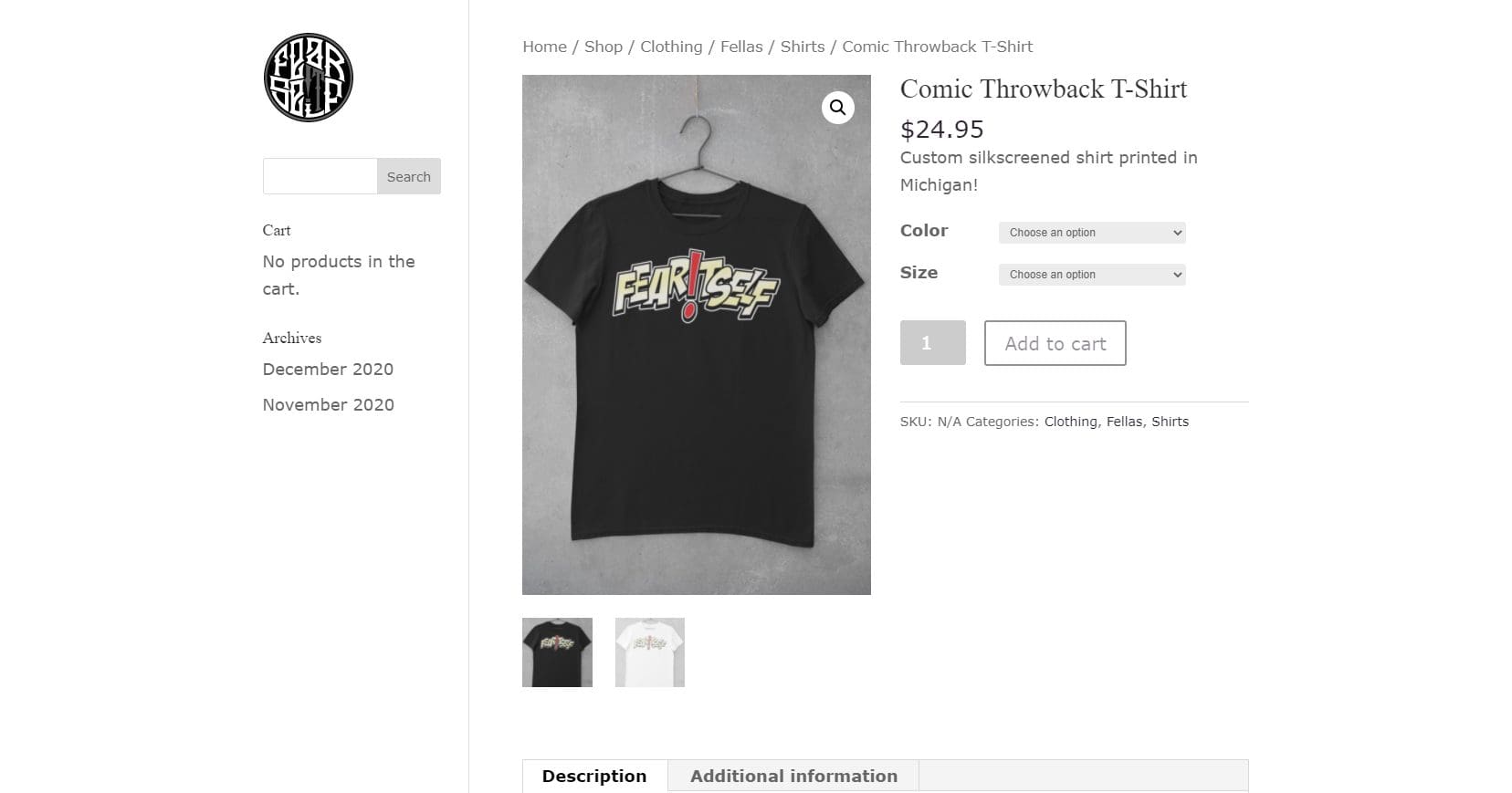1512x793 pixels.
Task: Click the Add to cart button
Action: tap(1055, 343)
